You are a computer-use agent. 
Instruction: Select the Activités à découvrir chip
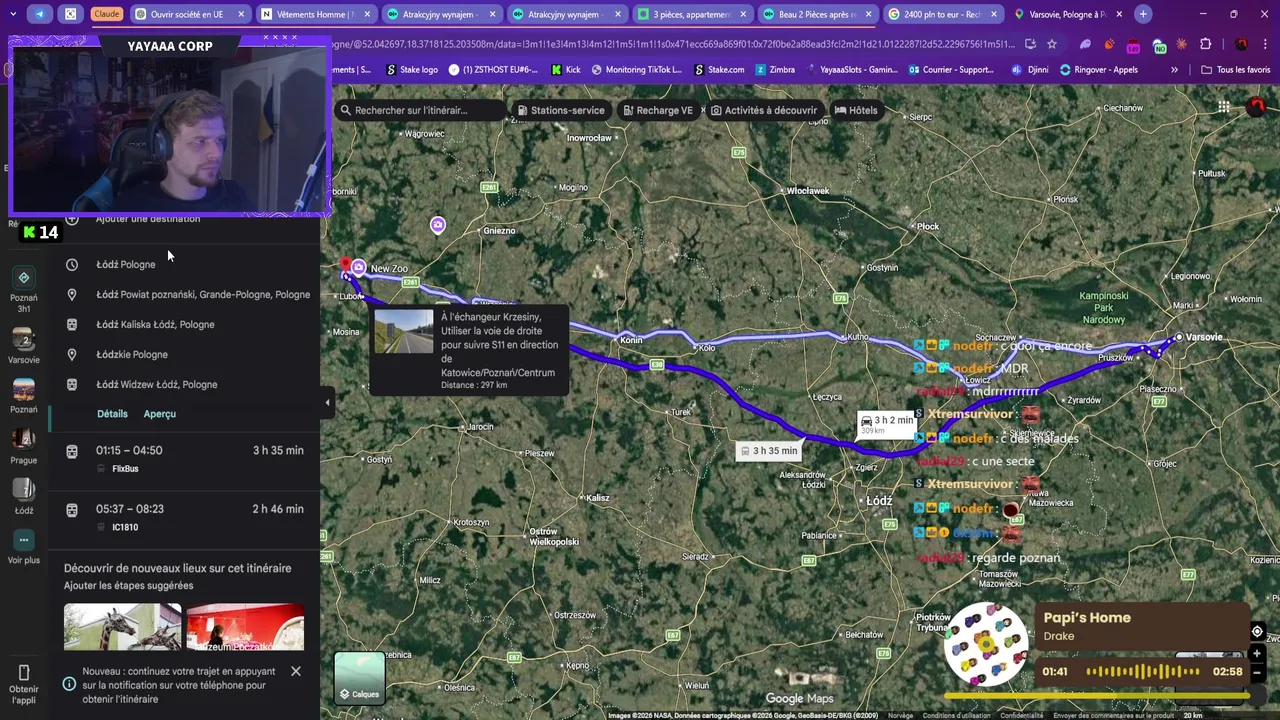point(764,110)
